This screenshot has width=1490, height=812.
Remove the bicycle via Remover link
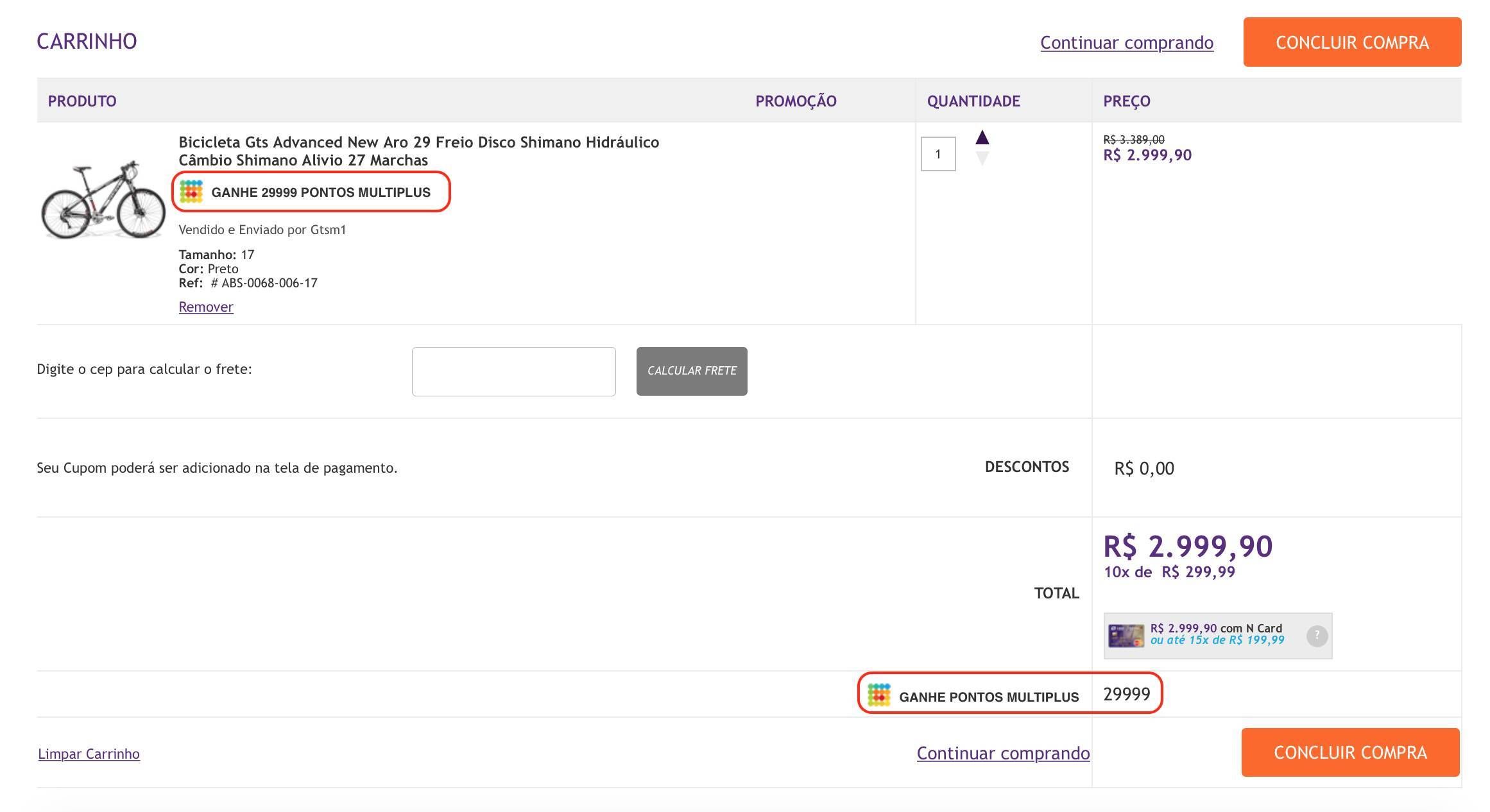[206, 307]
